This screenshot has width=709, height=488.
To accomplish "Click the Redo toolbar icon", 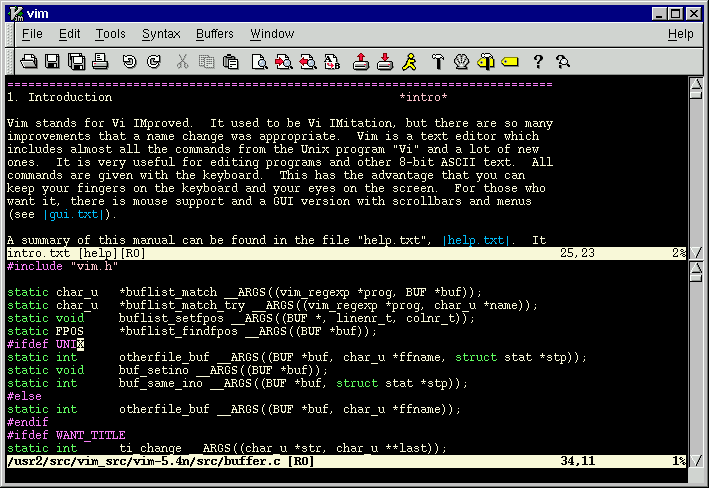I will 154,62.
